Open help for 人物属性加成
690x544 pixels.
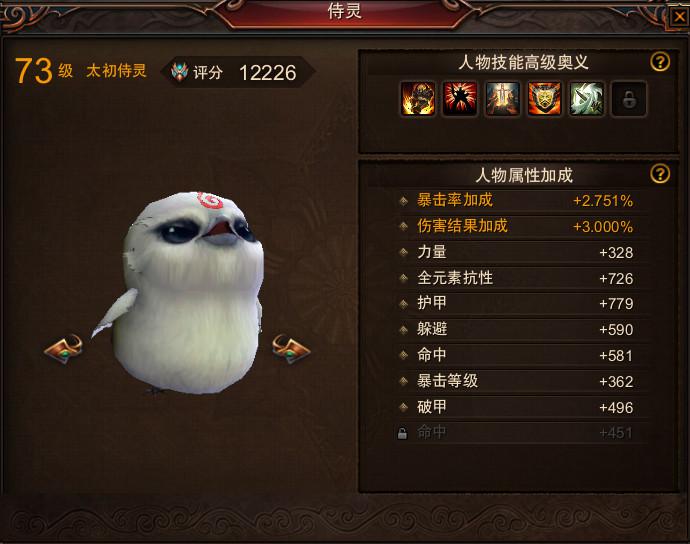(x=660, y=174)
